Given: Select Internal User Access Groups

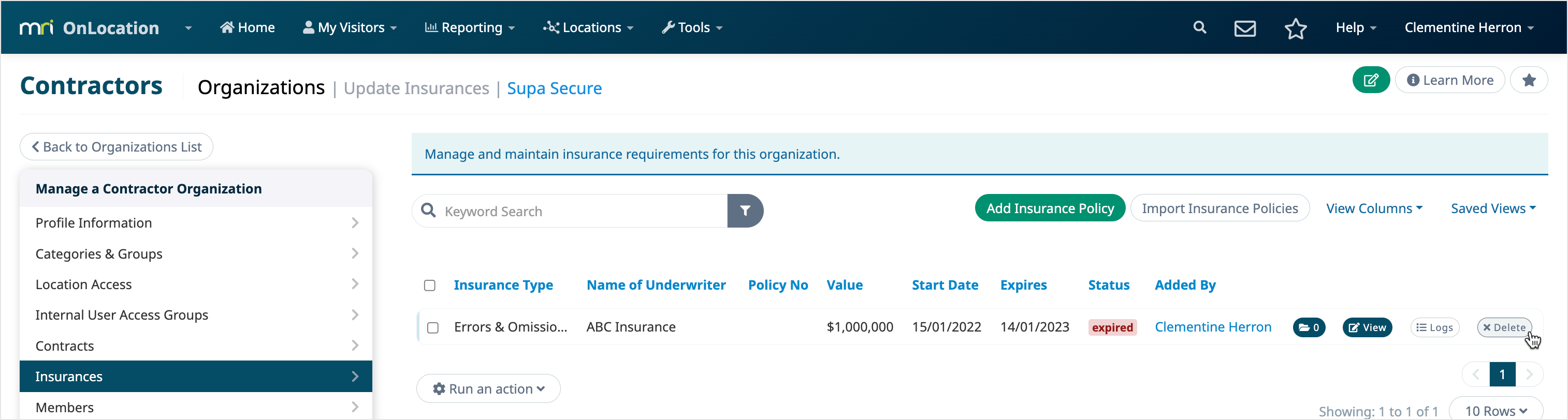Looking at the screenshot, I should click(x=196, y=315).
